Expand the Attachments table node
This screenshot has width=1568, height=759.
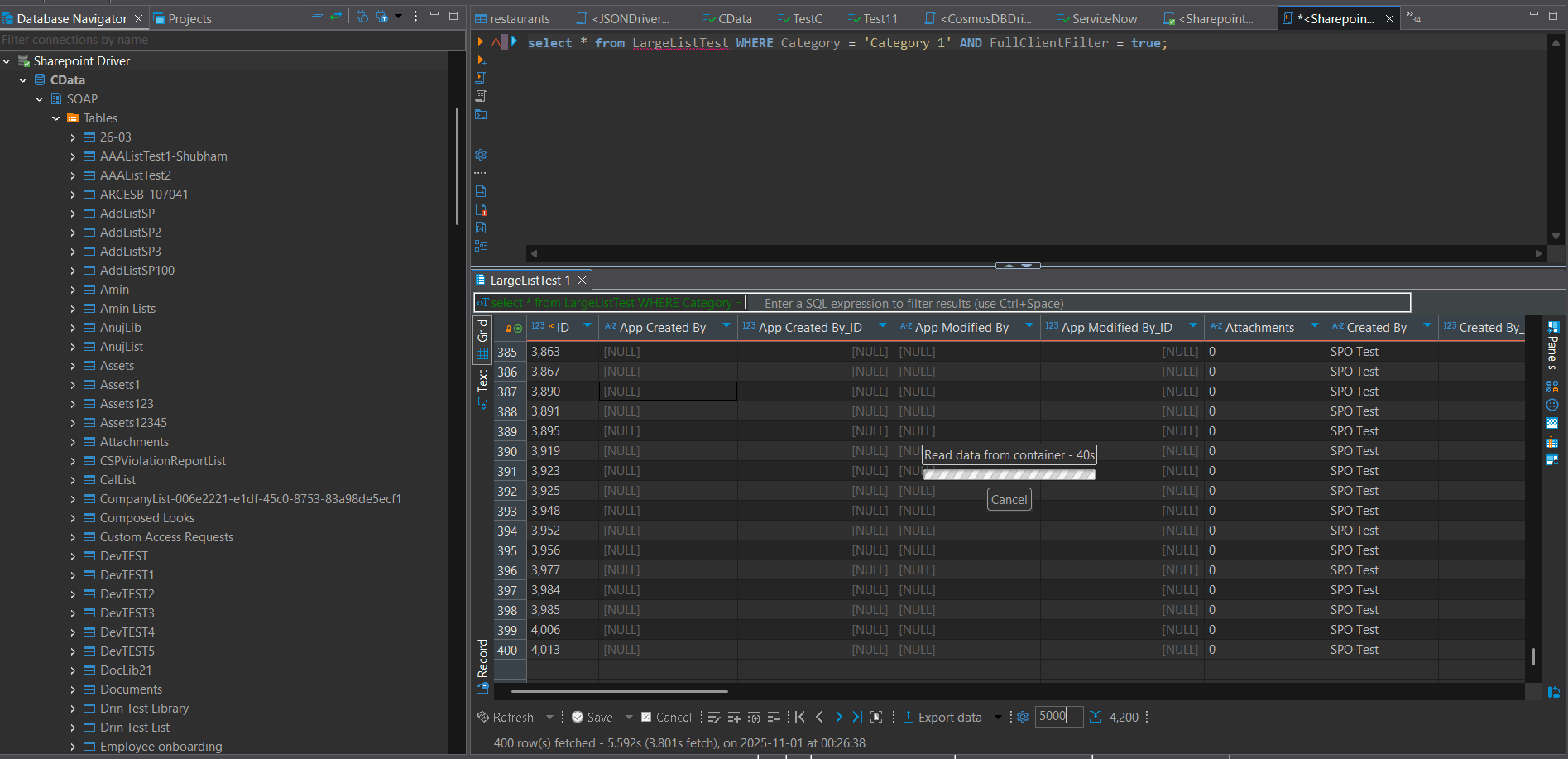point(73,442)
